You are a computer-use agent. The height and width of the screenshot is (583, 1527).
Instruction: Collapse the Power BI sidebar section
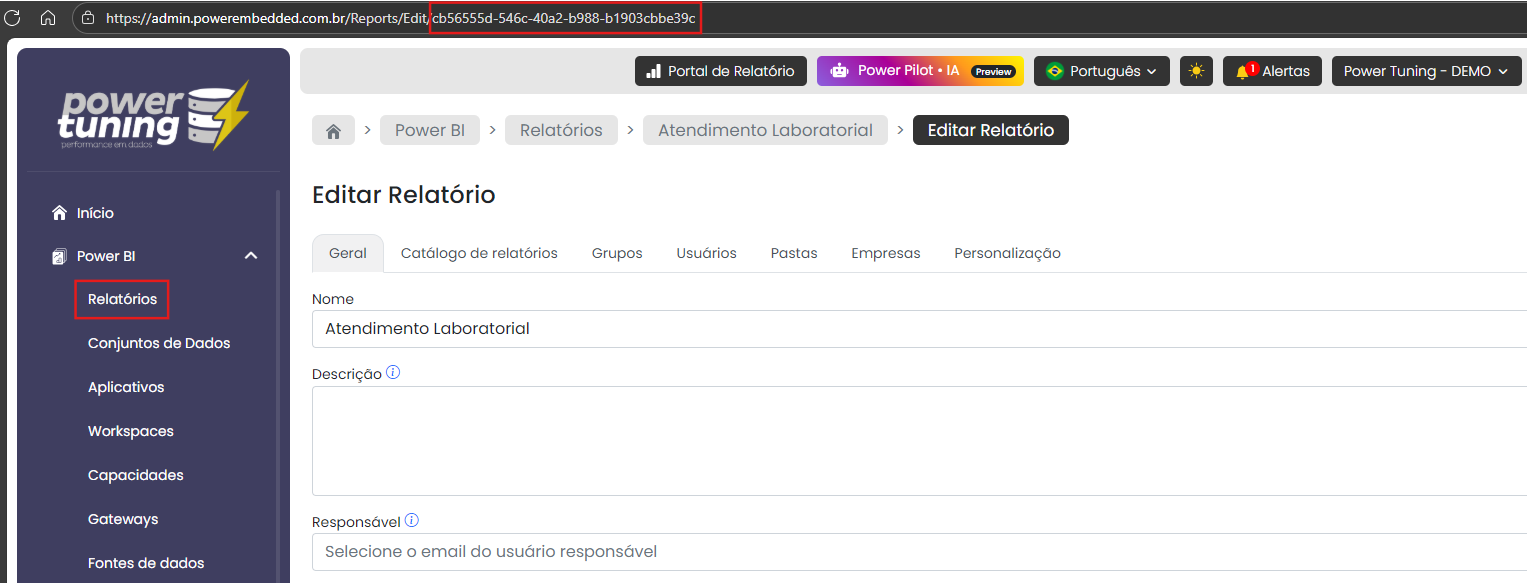251,256
